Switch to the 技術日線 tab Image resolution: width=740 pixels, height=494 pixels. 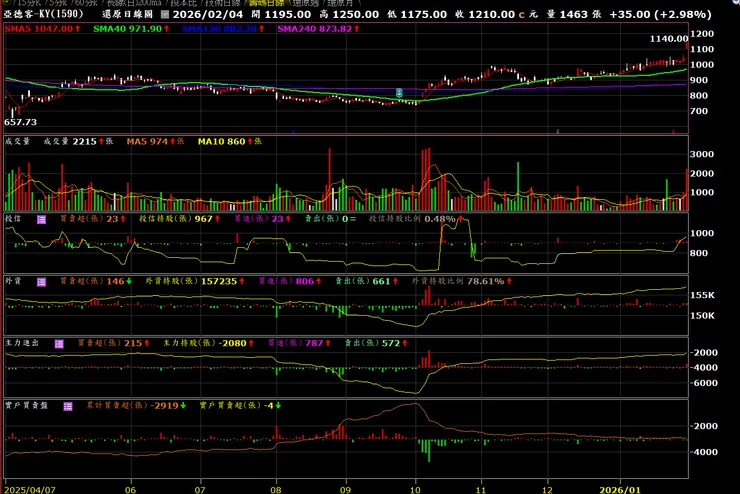click(223, 3)
